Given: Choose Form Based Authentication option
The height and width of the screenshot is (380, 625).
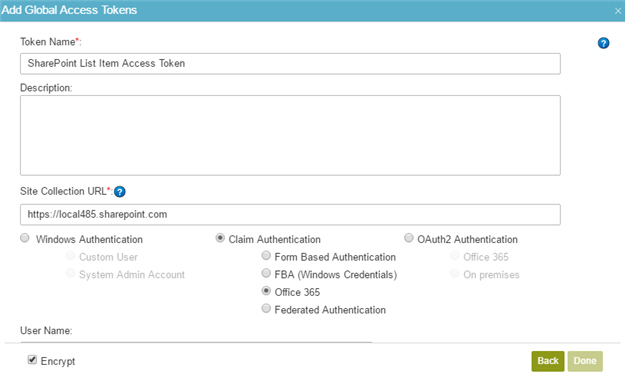Looking at the screenshot, I should point(266,256).
